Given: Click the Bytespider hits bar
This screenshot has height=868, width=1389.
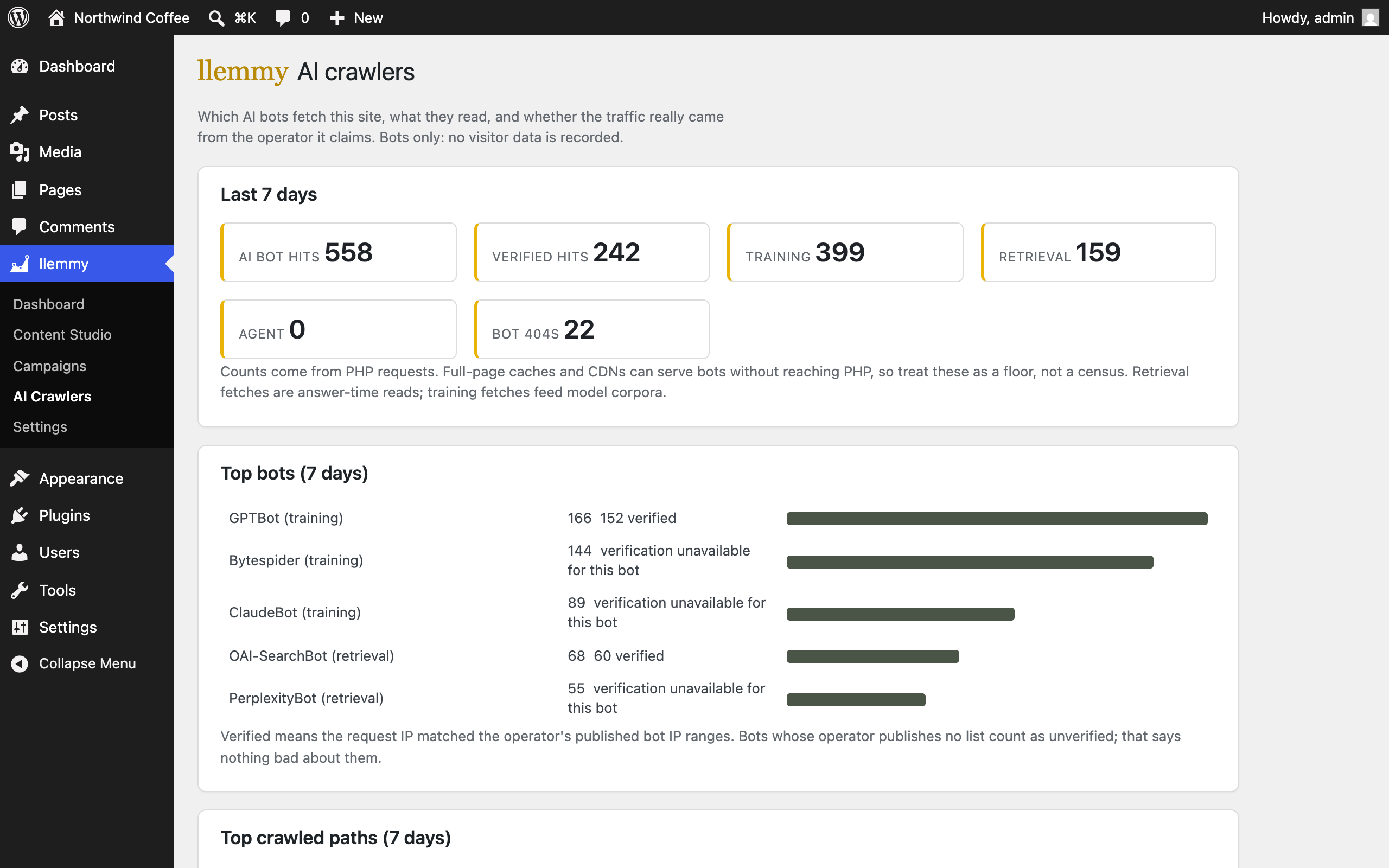Looking at the screenshot, I should (970, 561).
